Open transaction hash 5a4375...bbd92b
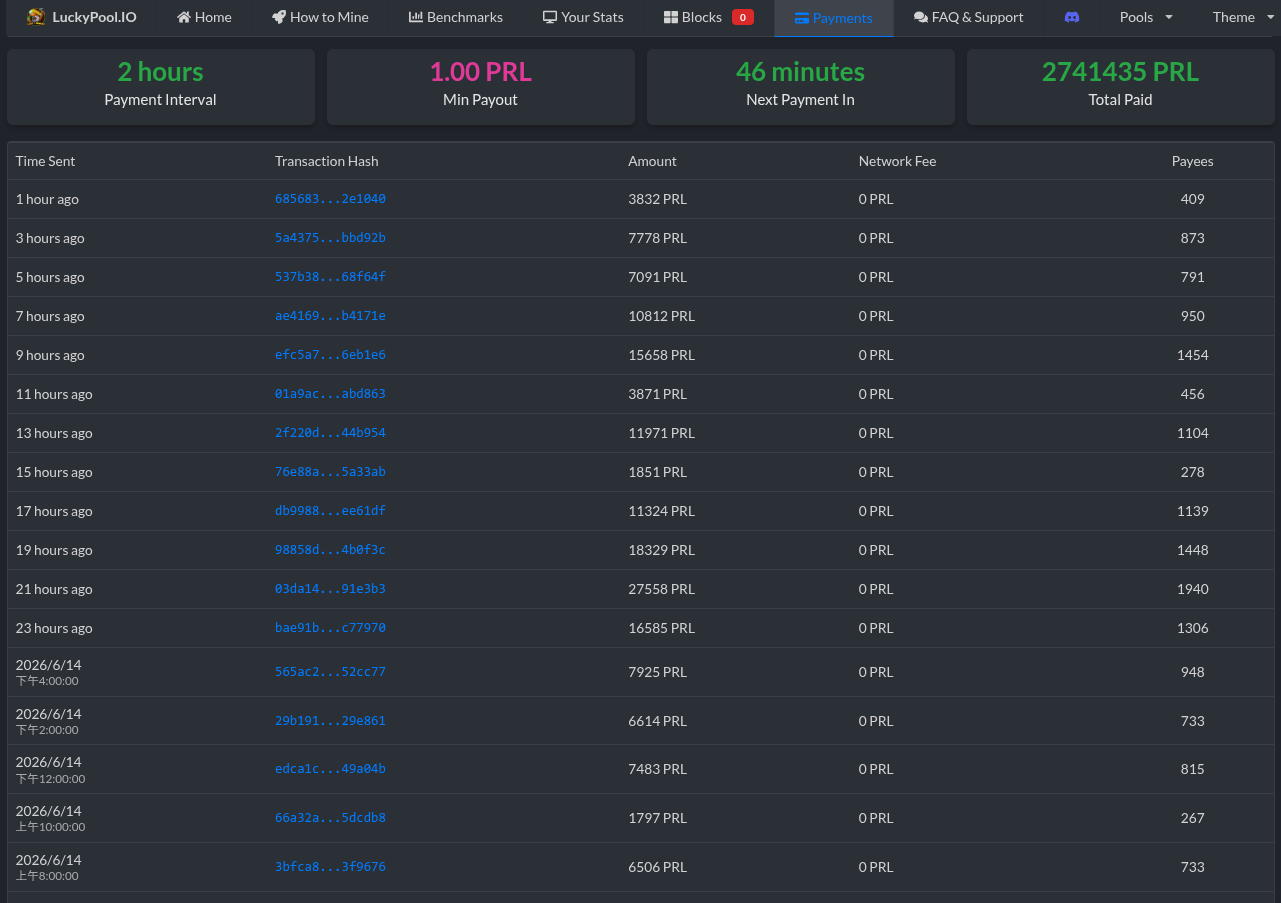Viewport: 1281px width, 903px height. coord(330,238)
